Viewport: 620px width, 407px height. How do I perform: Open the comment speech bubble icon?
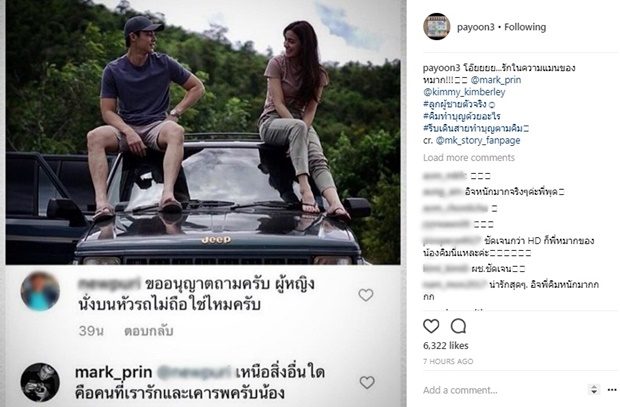(458, 326)
